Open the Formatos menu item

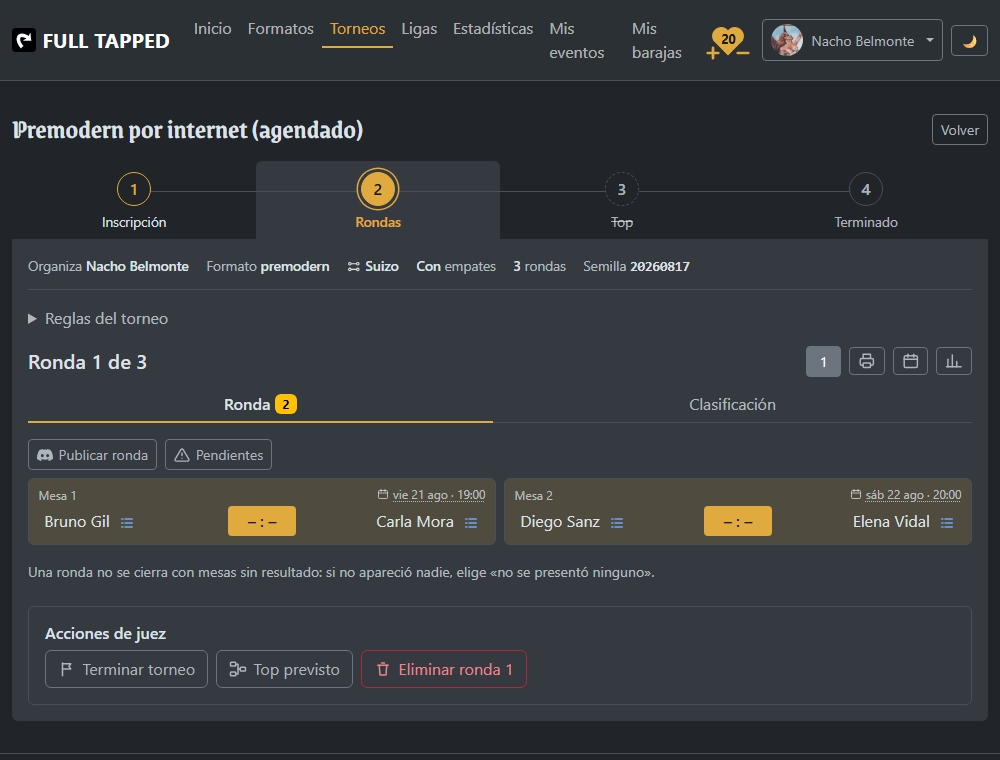point(281,29)
